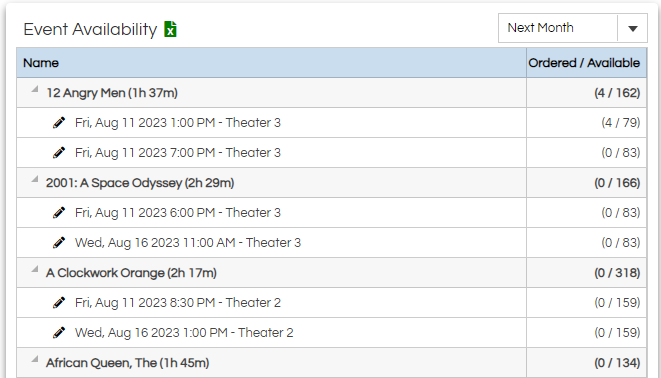This screenshot has width=661, height=378.
Task: Collapse the A Clockwork Orange group
Action: [x=35, y=269]
